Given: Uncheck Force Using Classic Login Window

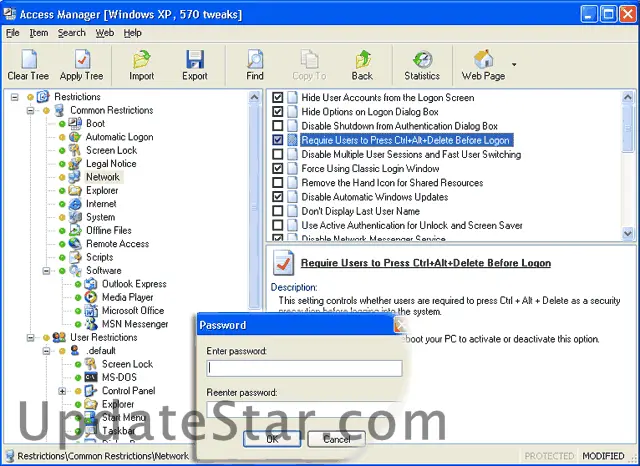Looking at the screenshot, I should [x=278, y=168].
